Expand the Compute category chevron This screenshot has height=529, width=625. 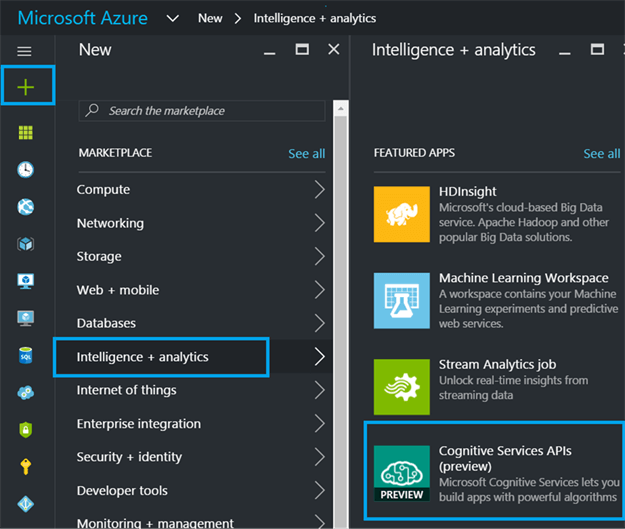pos(319,190)
